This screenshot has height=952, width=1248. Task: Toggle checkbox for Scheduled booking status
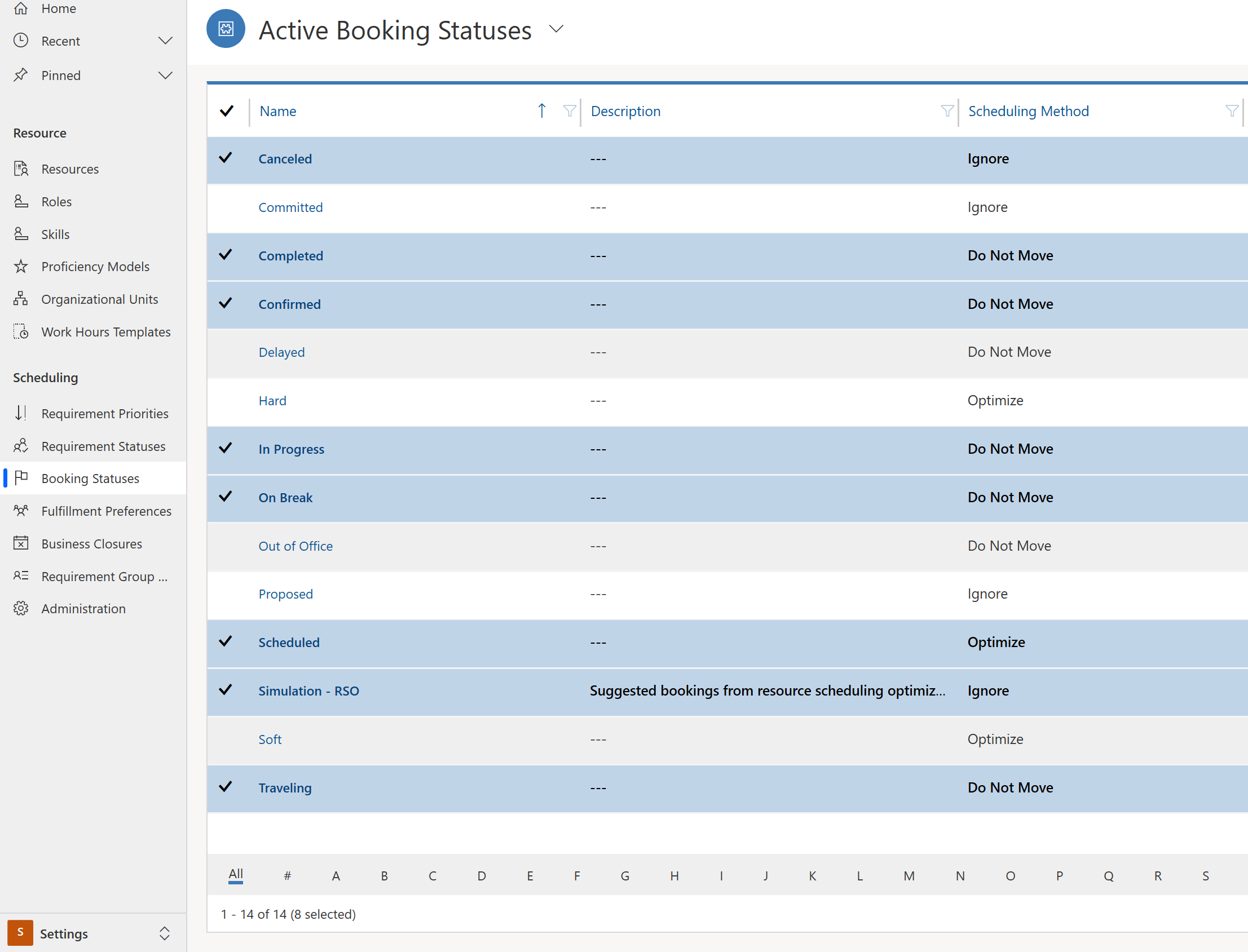(227, 642)
